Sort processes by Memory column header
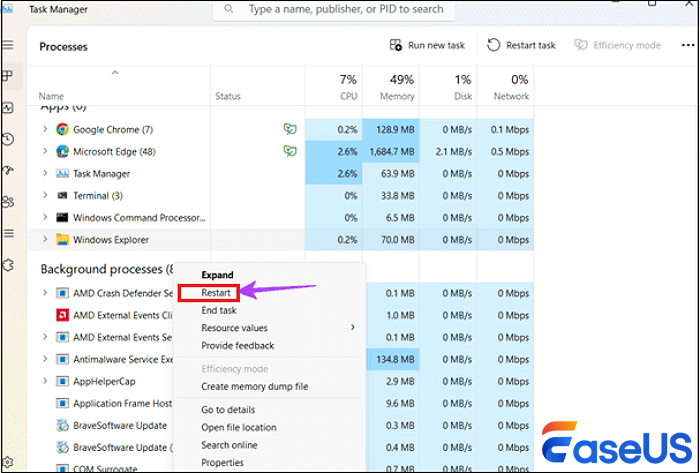This screenshot has height=473, width=700. pyautogui.click(x=399, y=88)
